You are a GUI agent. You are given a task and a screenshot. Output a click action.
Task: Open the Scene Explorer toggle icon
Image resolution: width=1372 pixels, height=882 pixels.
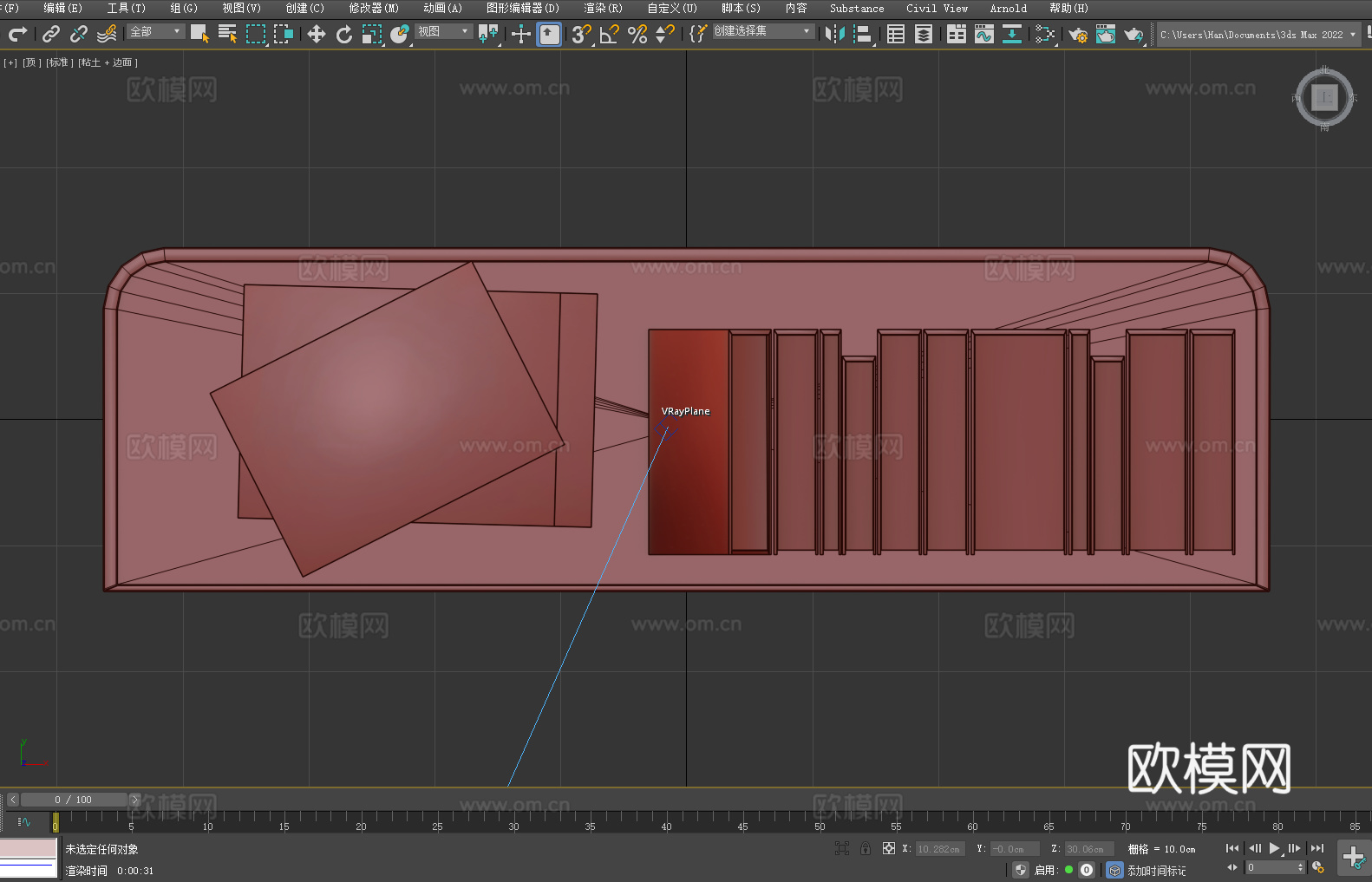[896, 34]
